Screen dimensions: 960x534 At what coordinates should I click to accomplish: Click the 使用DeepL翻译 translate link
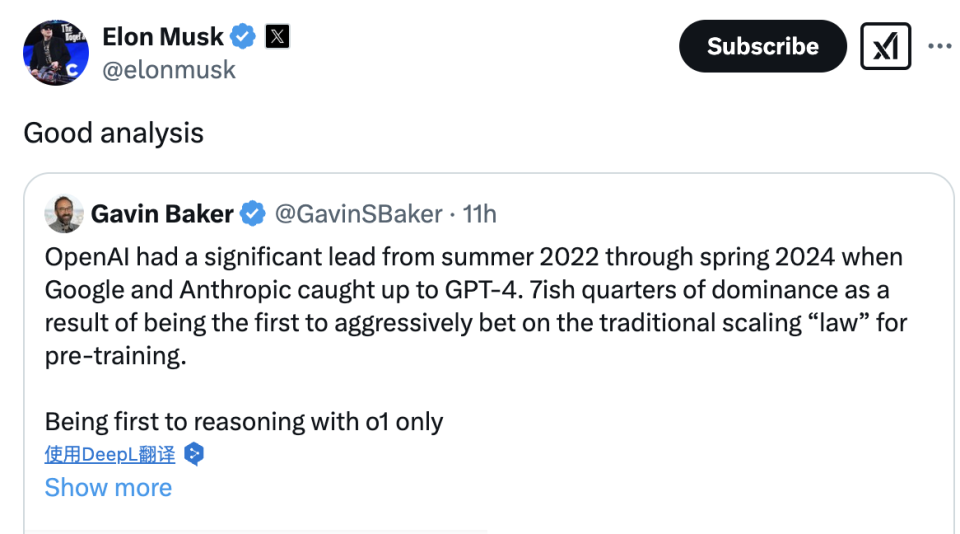coord(110,454)
